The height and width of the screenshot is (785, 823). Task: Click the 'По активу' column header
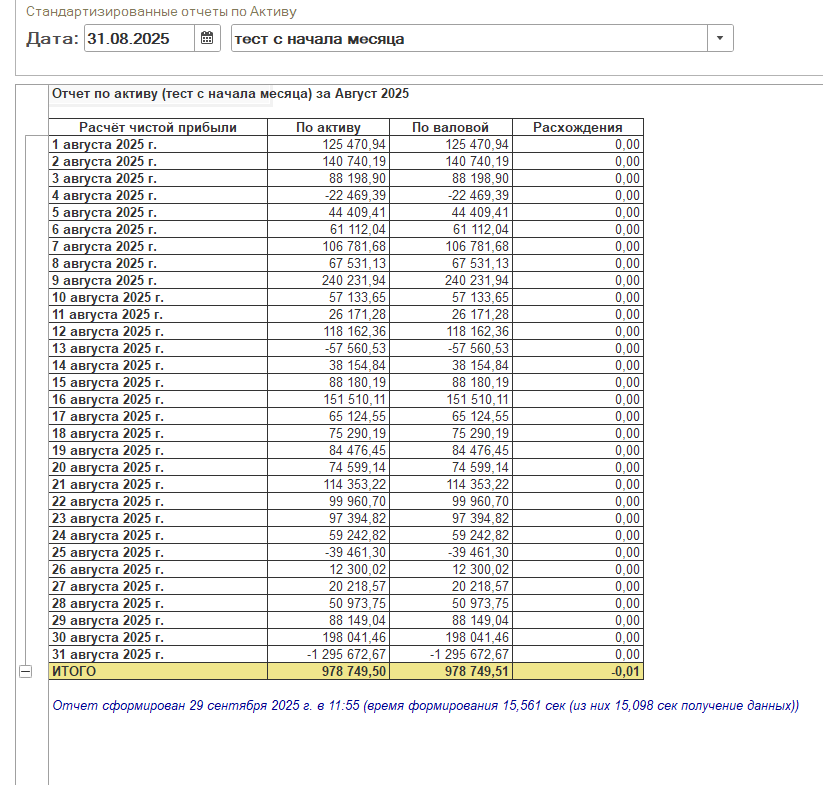coord(329,127)
